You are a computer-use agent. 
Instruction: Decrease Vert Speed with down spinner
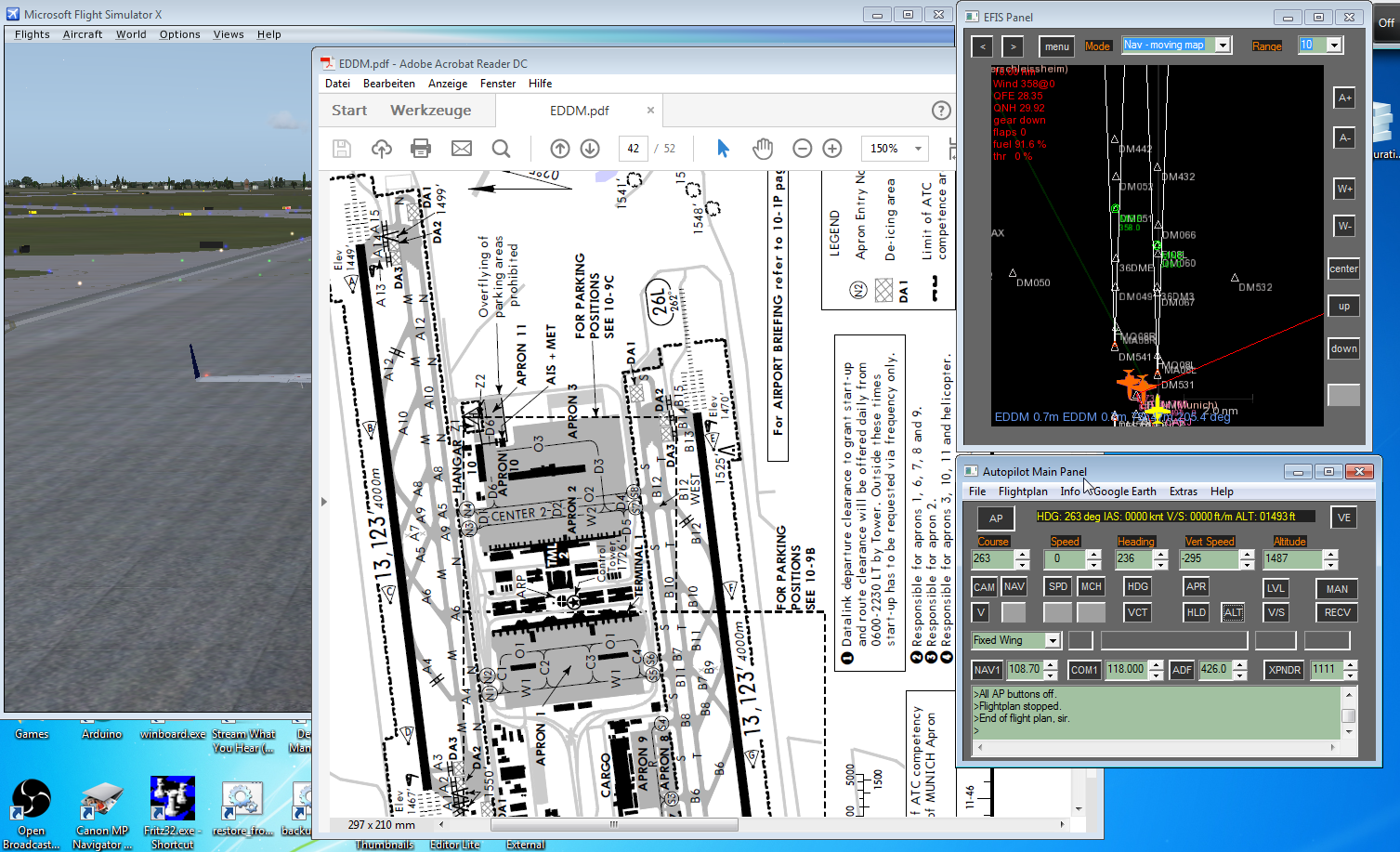1246,564
